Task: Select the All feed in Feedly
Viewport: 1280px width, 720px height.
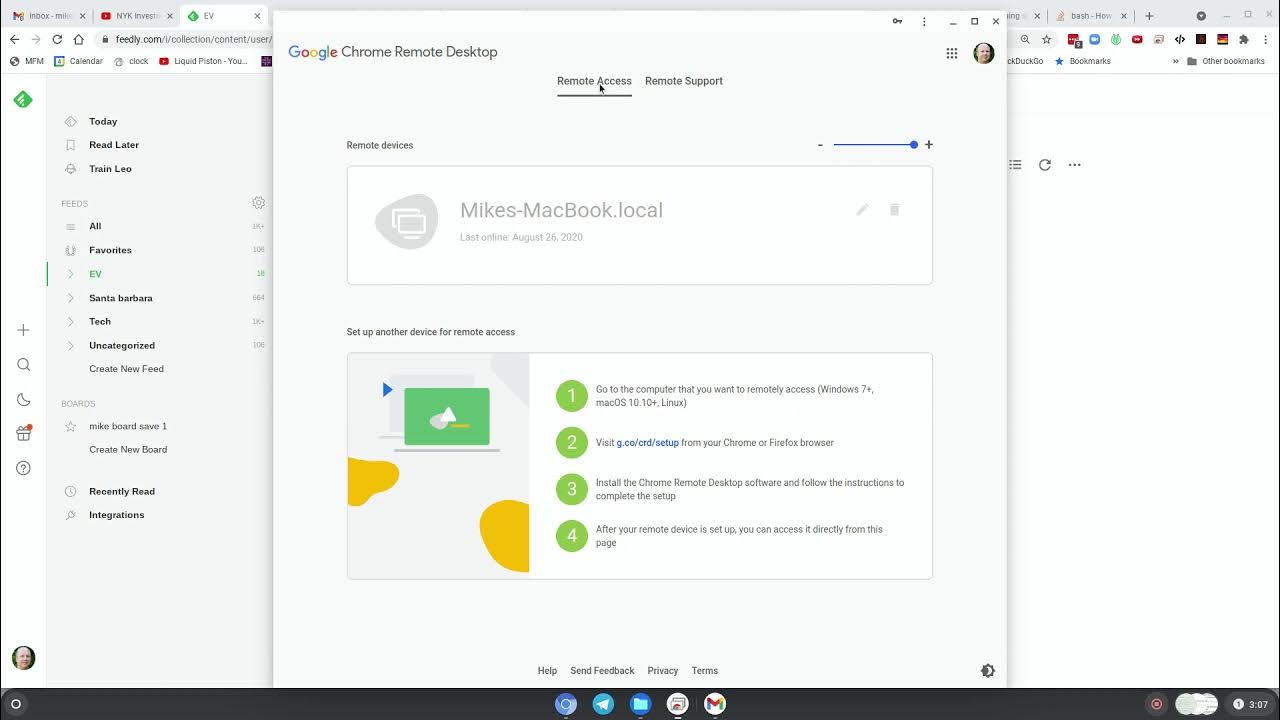Action: 95,226
